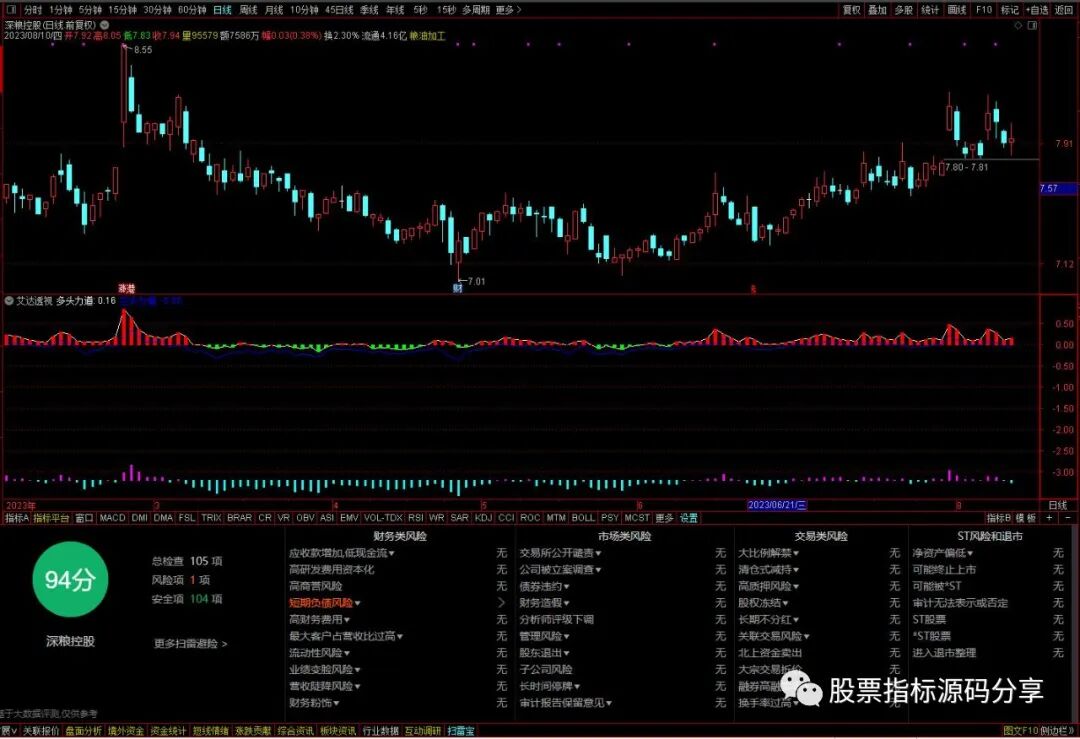Viewport: 1080px width, 739px height.
Task: Select the 季线 period
Action: tap(369, 10)
